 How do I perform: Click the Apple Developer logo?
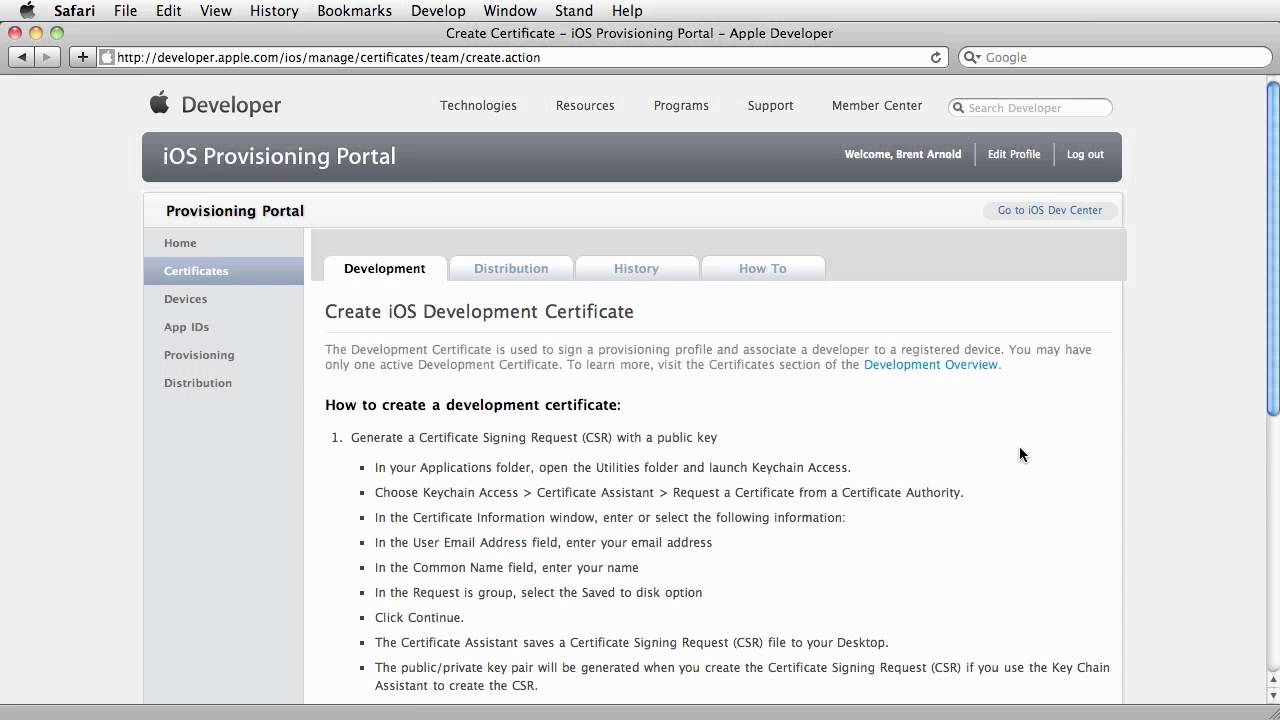[x=216, y=104]
